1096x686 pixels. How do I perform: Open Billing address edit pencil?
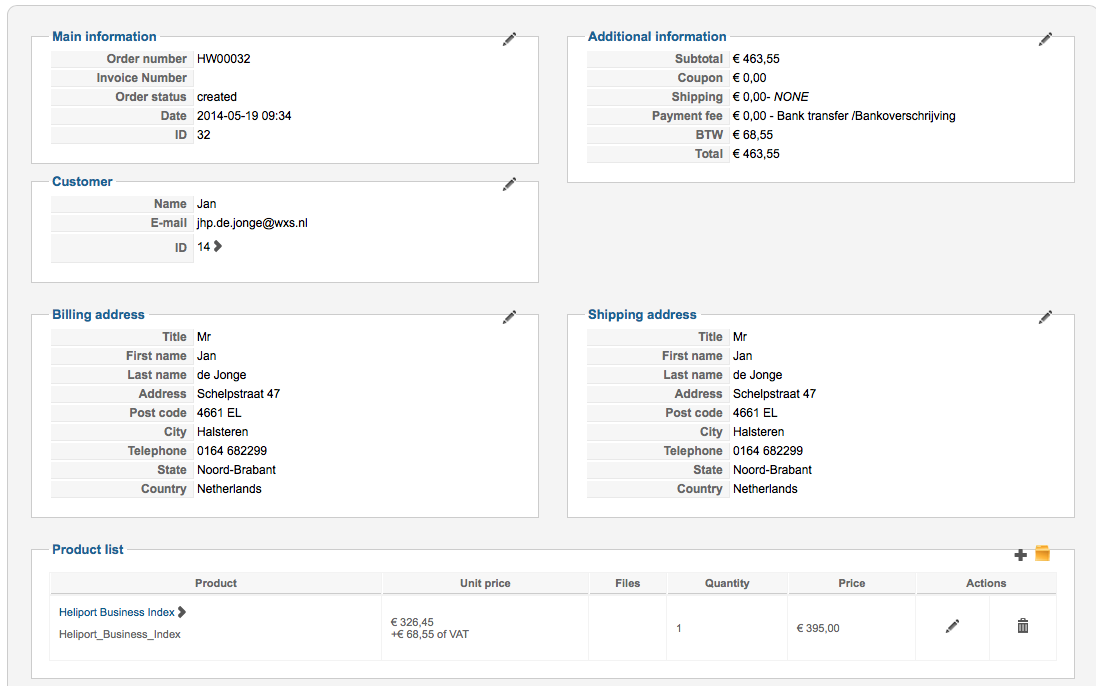(509, 317)
